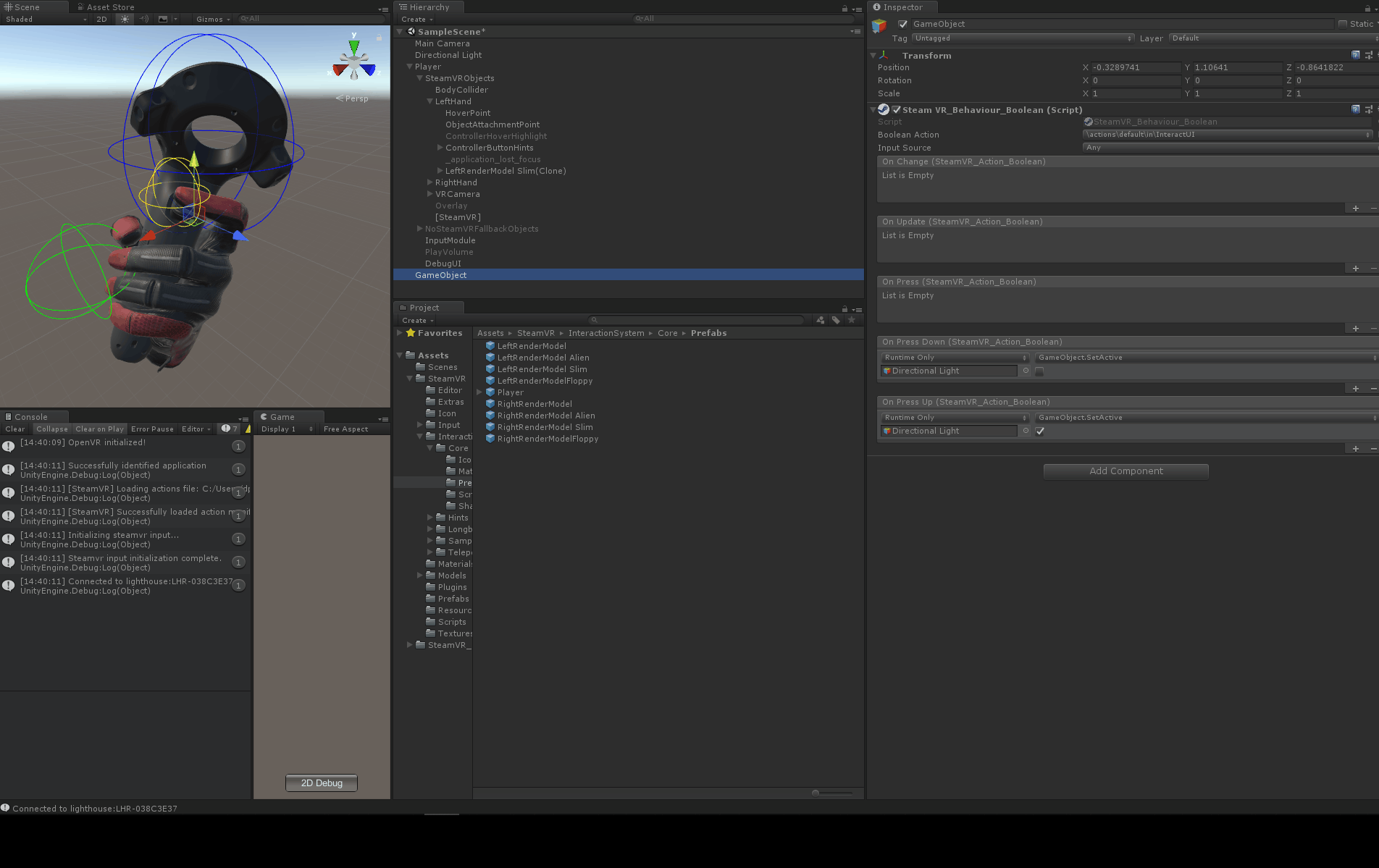Open Transform component help icon

[x=1356, y=55]
